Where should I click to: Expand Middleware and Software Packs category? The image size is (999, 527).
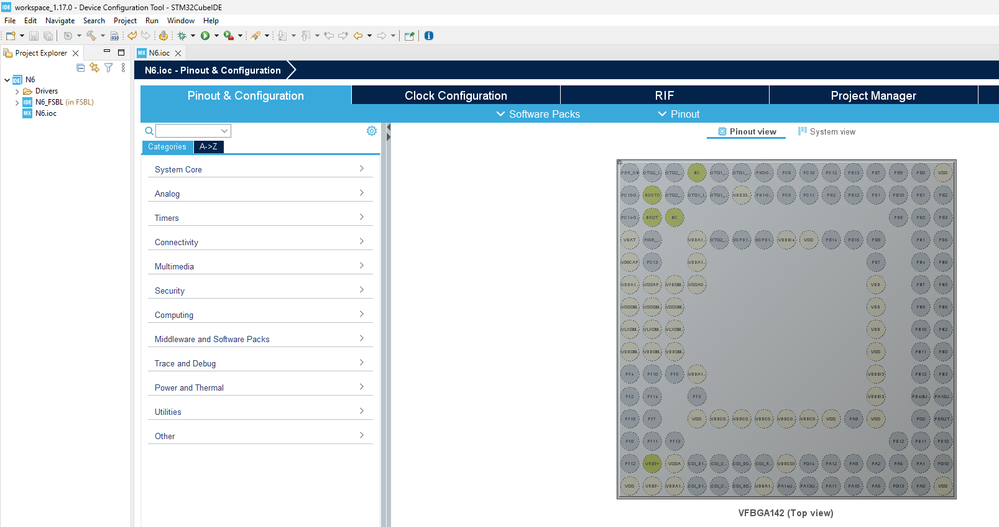coord(260,338)
